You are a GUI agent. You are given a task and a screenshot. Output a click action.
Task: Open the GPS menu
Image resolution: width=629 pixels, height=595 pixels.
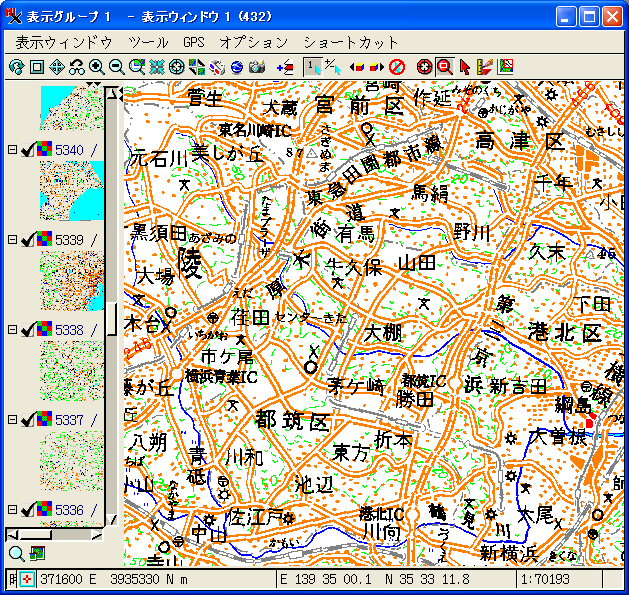[194, 43]
